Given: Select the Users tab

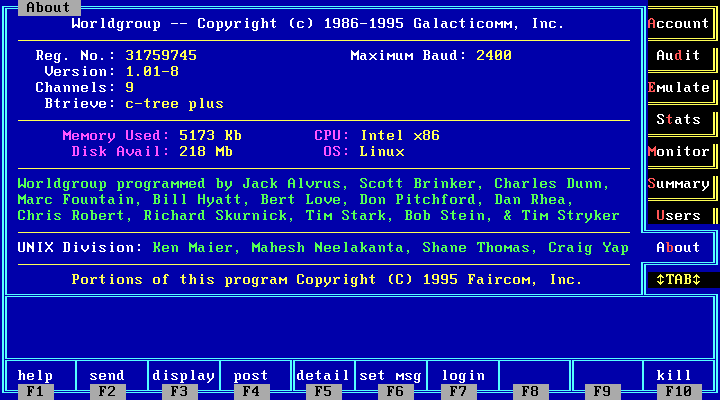Looking at the screenshot, I should pos(679,216).
